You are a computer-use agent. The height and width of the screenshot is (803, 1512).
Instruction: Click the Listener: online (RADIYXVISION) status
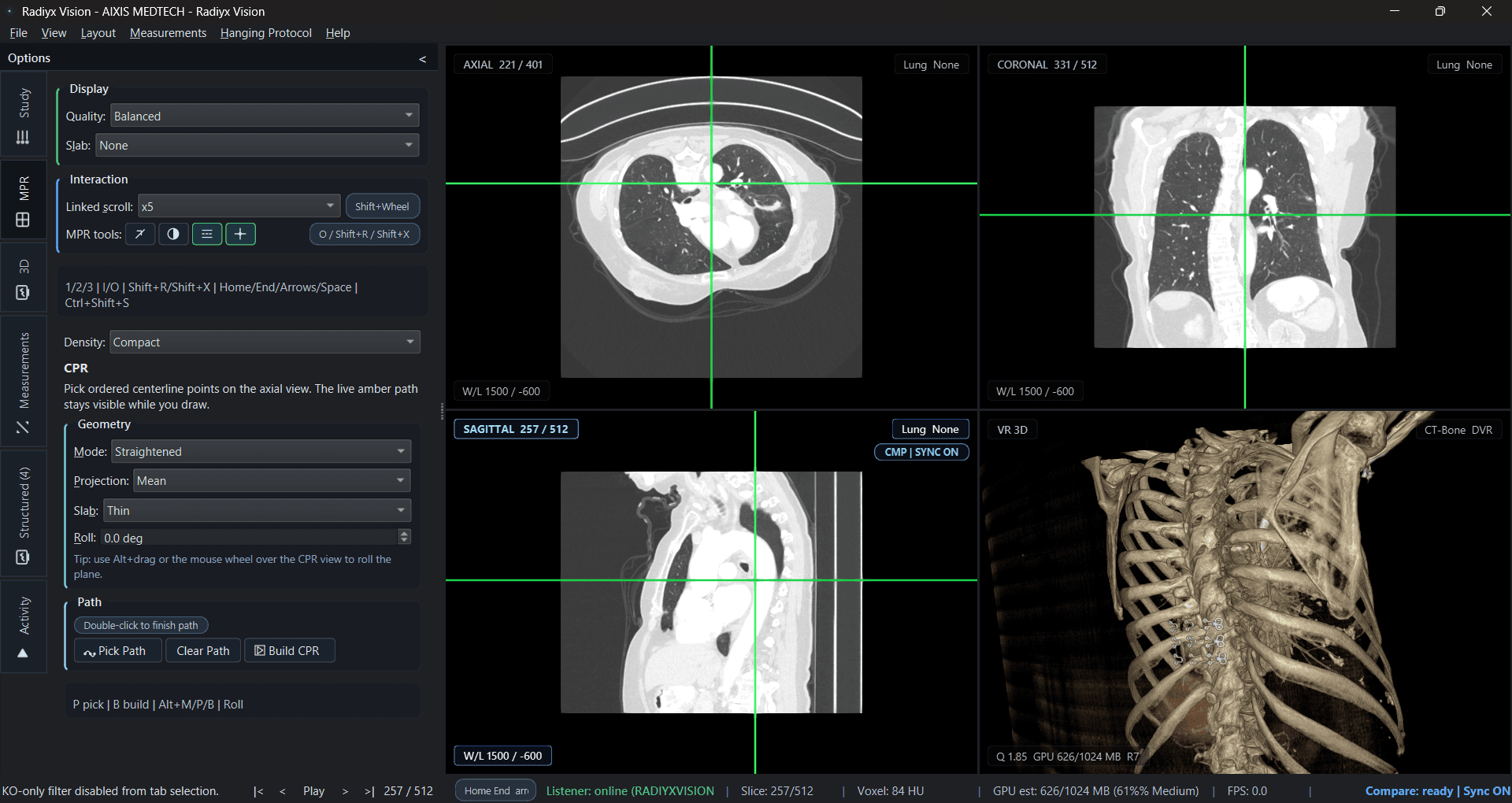630,791
